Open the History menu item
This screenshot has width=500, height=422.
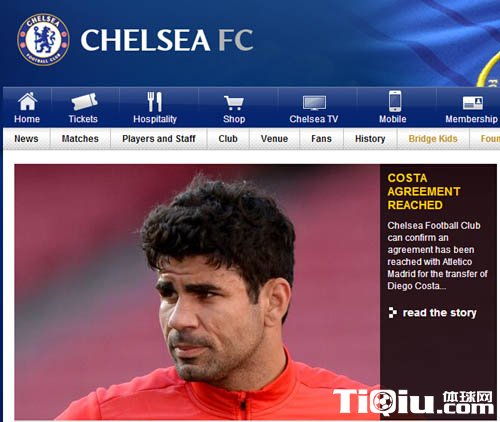tap(370, 139)
